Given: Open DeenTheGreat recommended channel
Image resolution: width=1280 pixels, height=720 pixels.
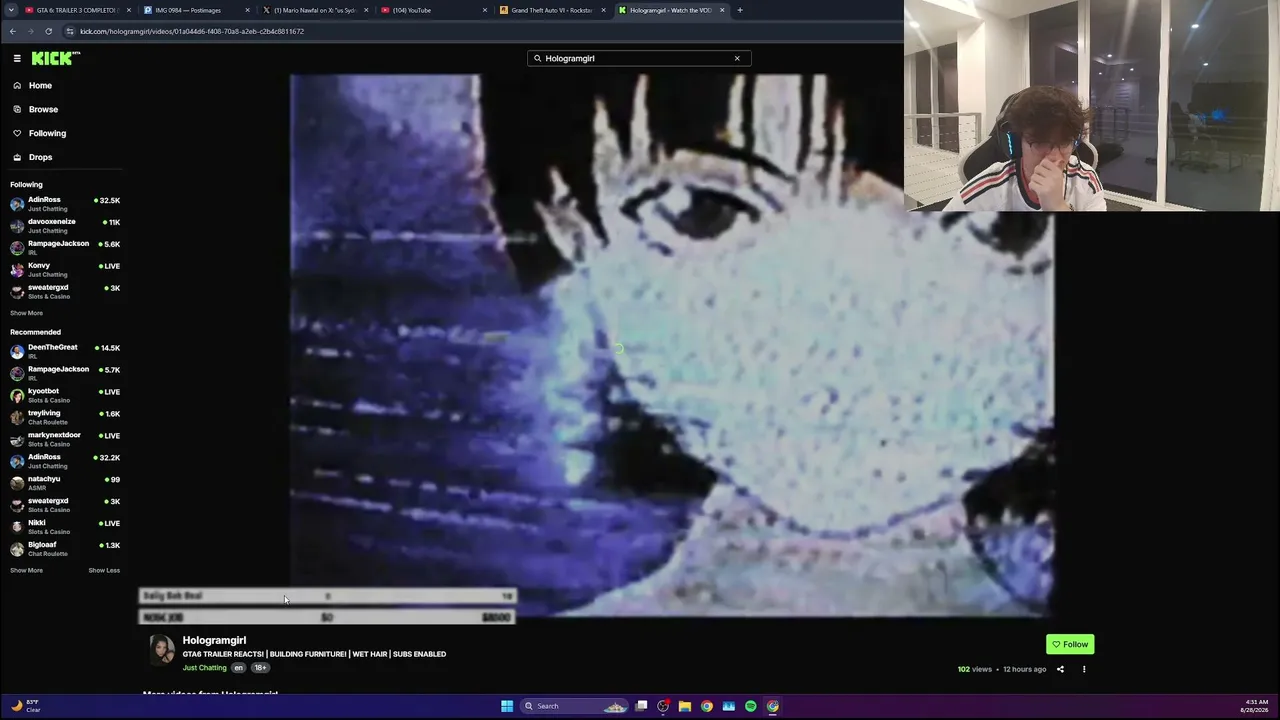Looking at the screenshot, I should [x=65, y=351].
